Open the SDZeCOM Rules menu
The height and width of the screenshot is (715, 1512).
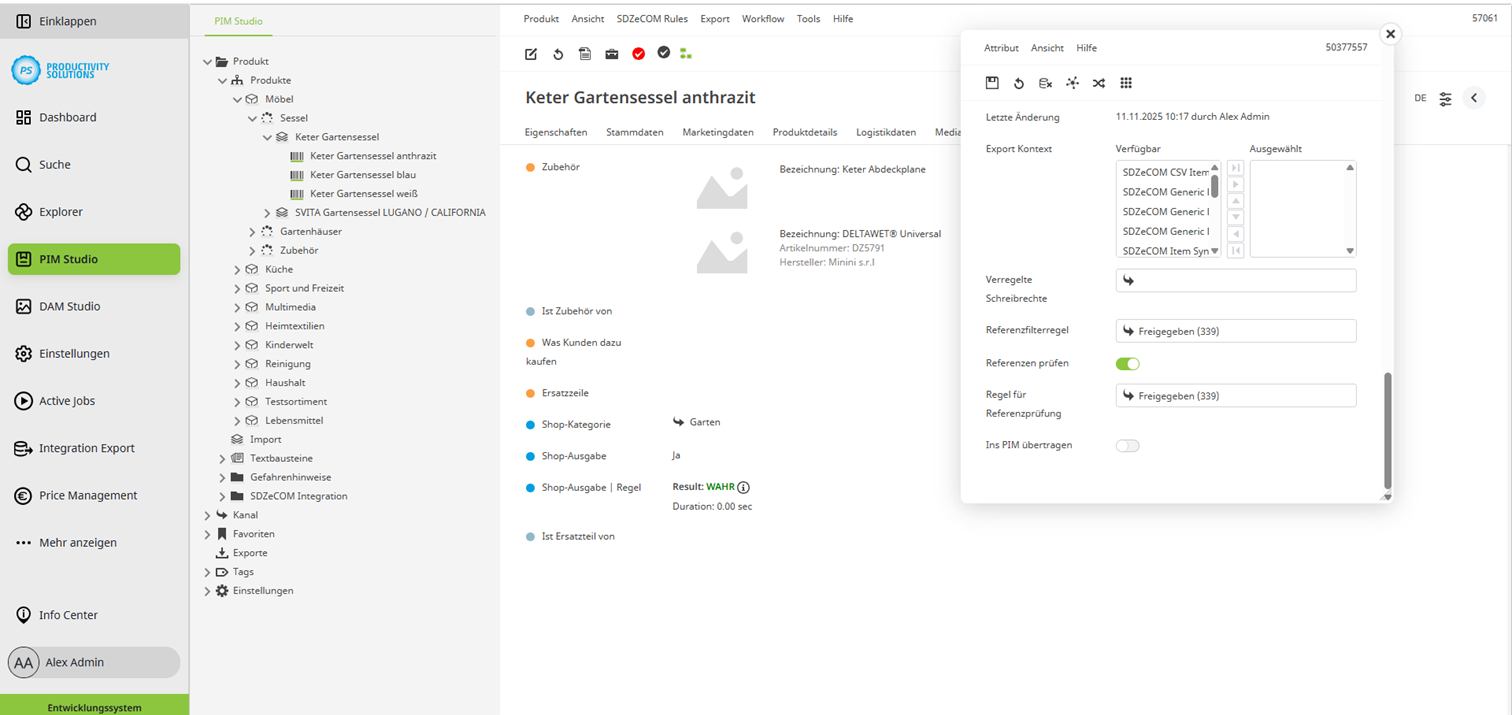652,19
